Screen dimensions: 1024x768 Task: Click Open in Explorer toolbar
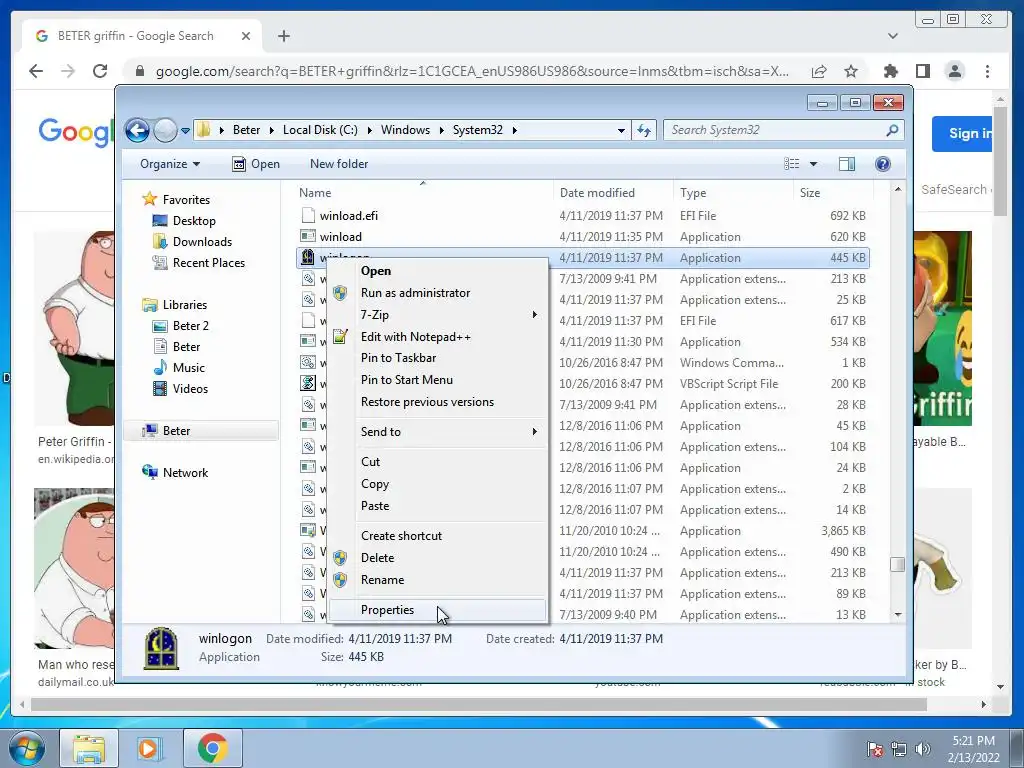pyautogui.click(x=256, y=164)
